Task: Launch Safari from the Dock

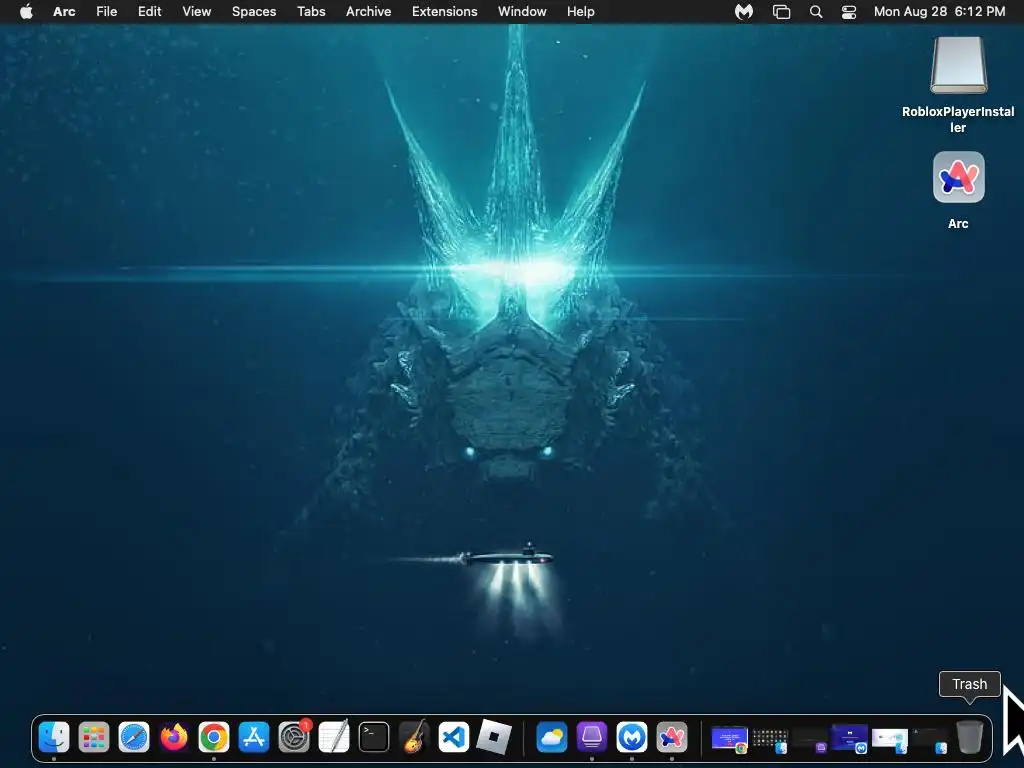Action: [134, 737]
